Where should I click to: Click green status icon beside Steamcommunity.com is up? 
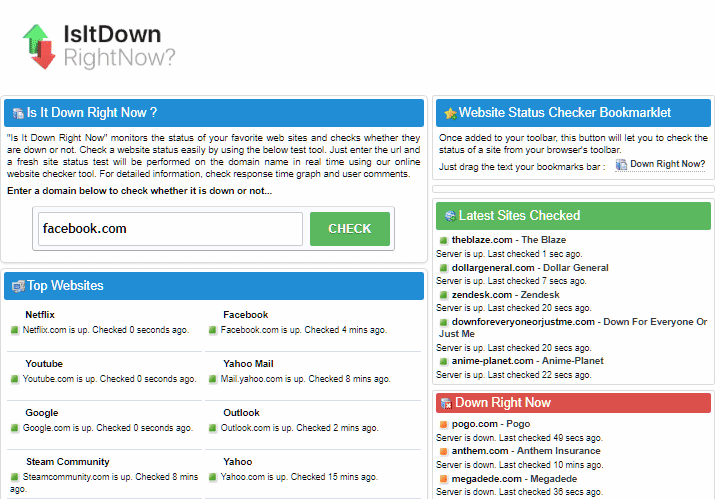15,477
